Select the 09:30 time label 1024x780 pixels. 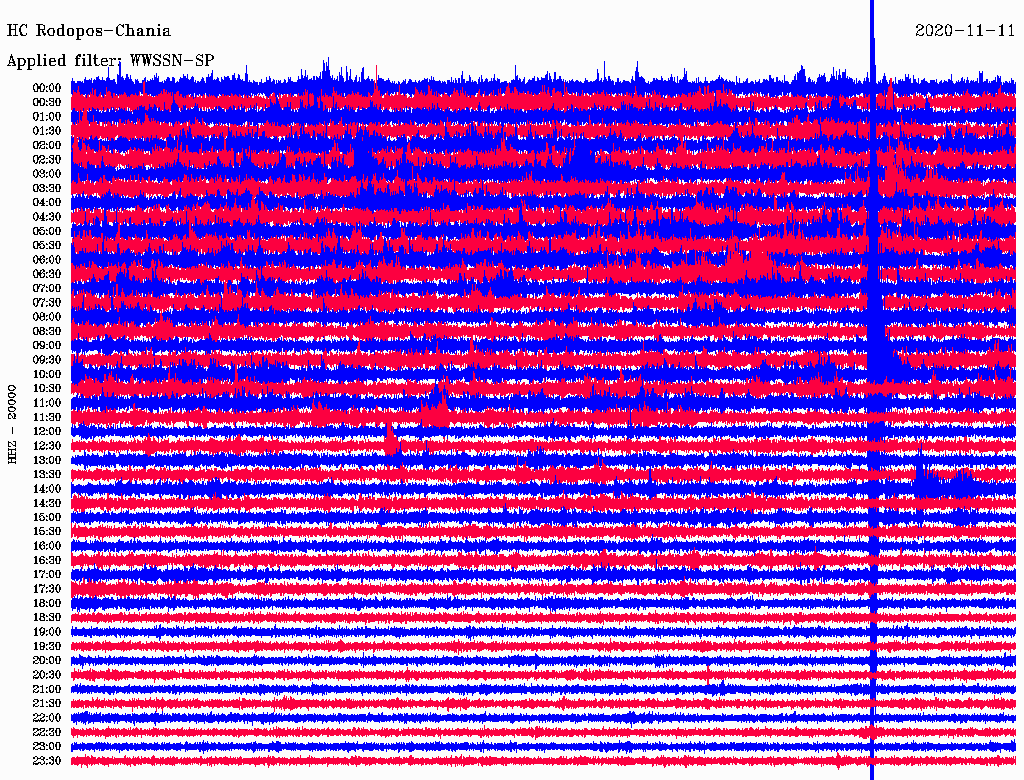(x=47, y=360)
